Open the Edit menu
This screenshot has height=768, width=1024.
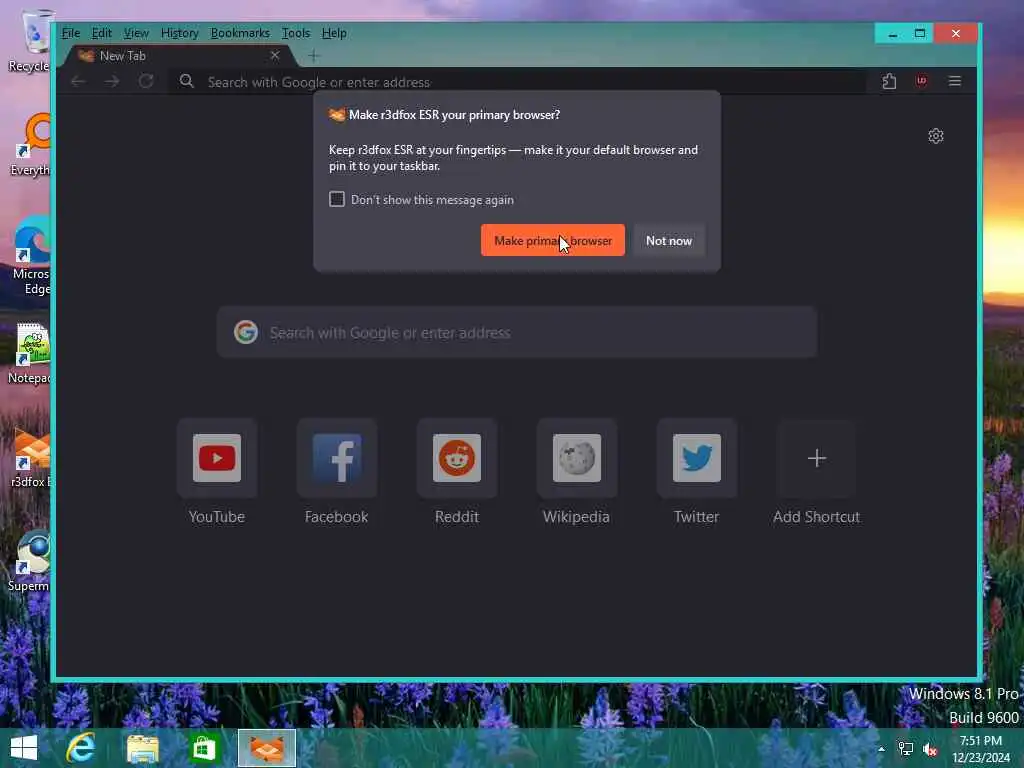click(101, 33)
